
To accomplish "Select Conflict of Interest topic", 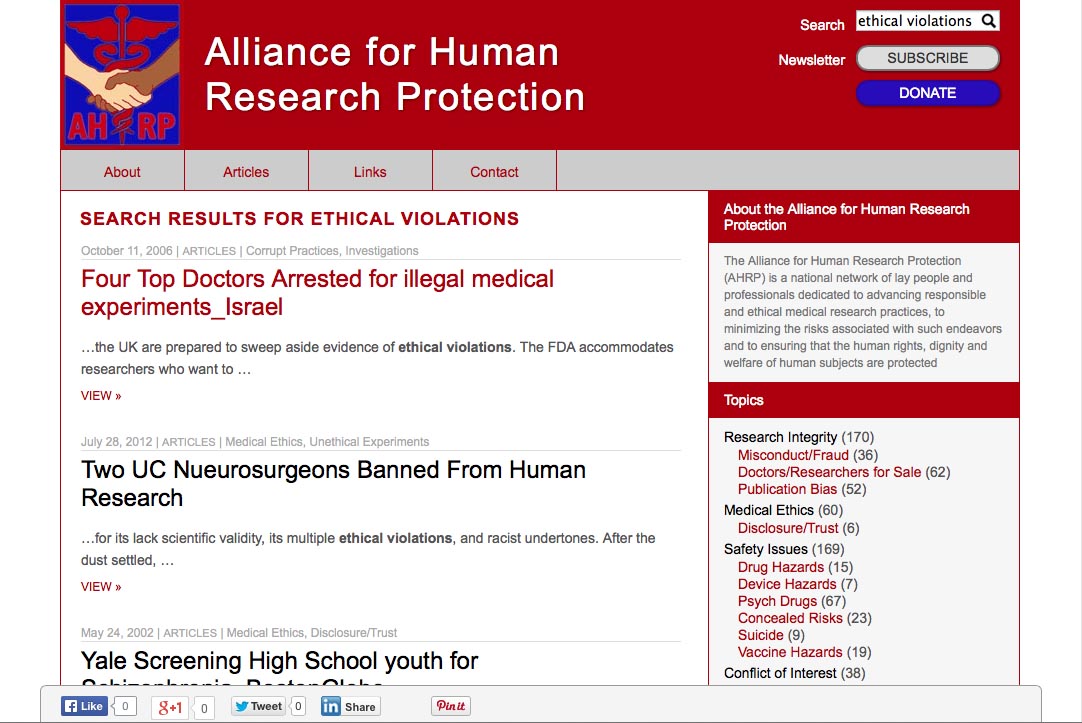I will tap(780, 673).
